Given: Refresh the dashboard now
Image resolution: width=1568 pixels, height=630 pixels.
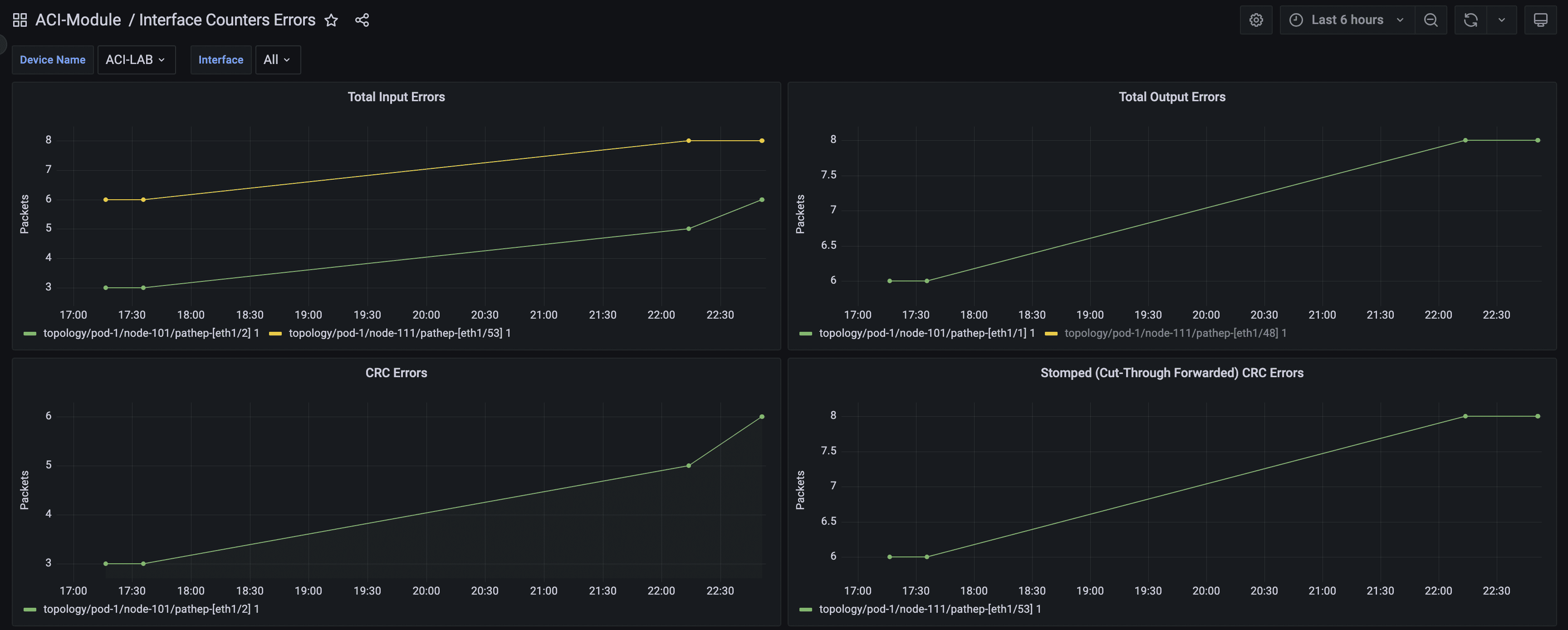Looking at the screenshot, I should click(x=1470, y=20).
